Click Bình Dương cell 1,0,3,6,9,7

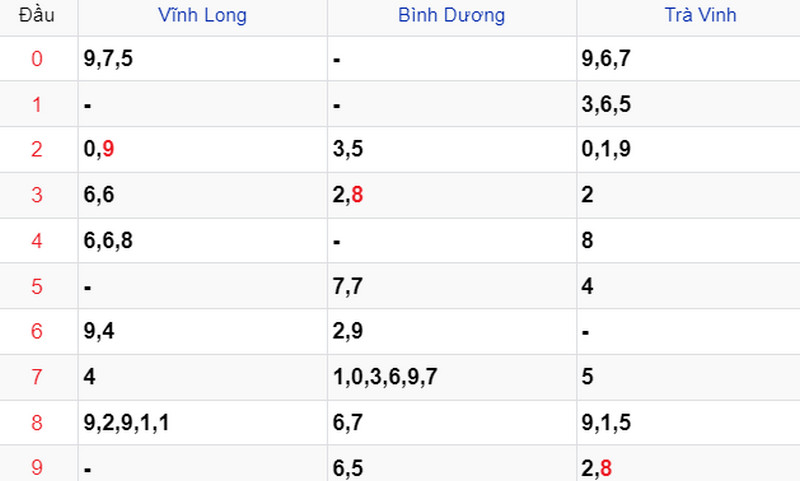pyautogui.click(x=385, y=377)
